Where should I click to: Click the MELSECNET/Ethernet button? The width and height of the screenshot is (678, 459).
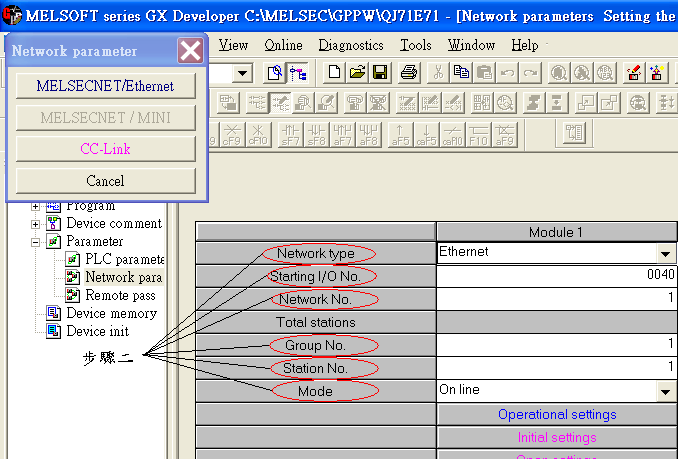[106, 86]
